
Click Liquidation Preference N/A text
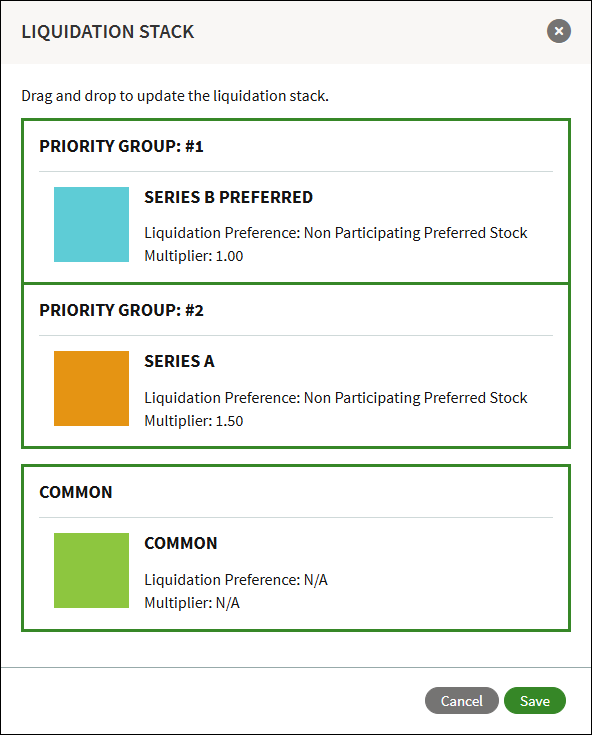[236, 580]
